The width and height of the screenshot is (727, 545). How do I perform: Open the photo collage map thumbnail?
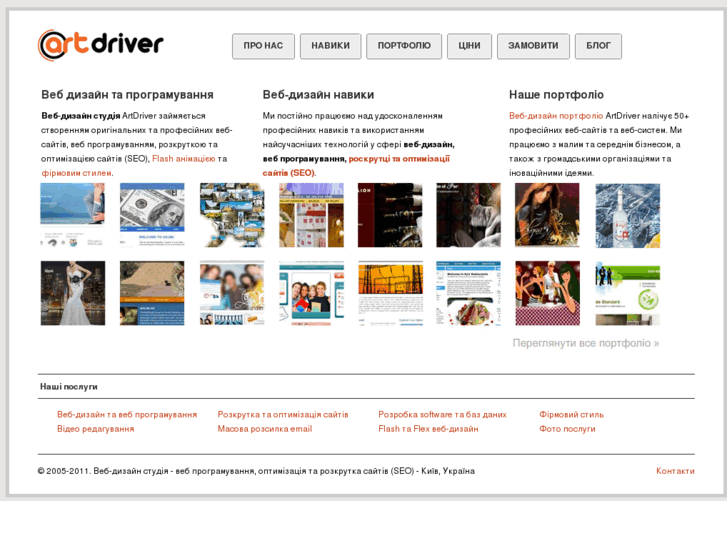(232, 215)
